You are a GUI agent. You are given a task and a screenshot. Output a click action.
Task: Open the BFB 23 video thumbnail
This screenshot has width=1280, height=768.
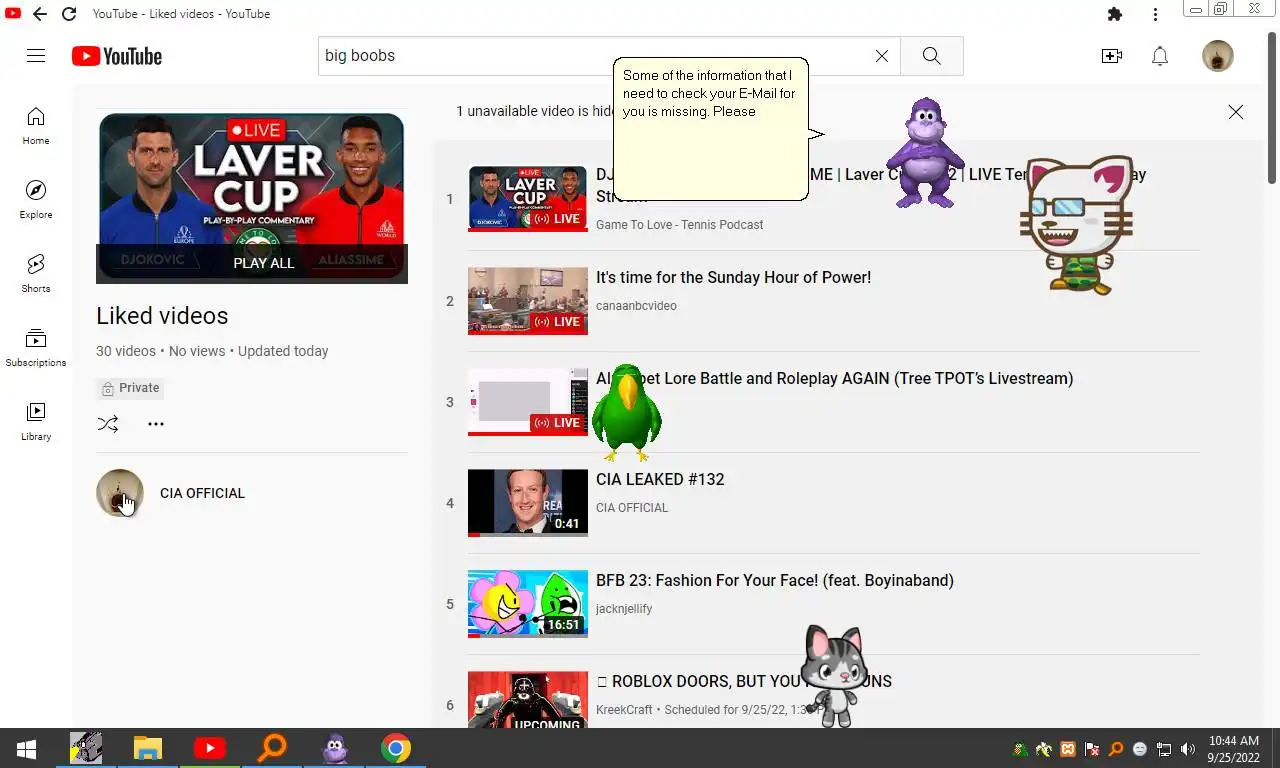(x=528, y=603)
